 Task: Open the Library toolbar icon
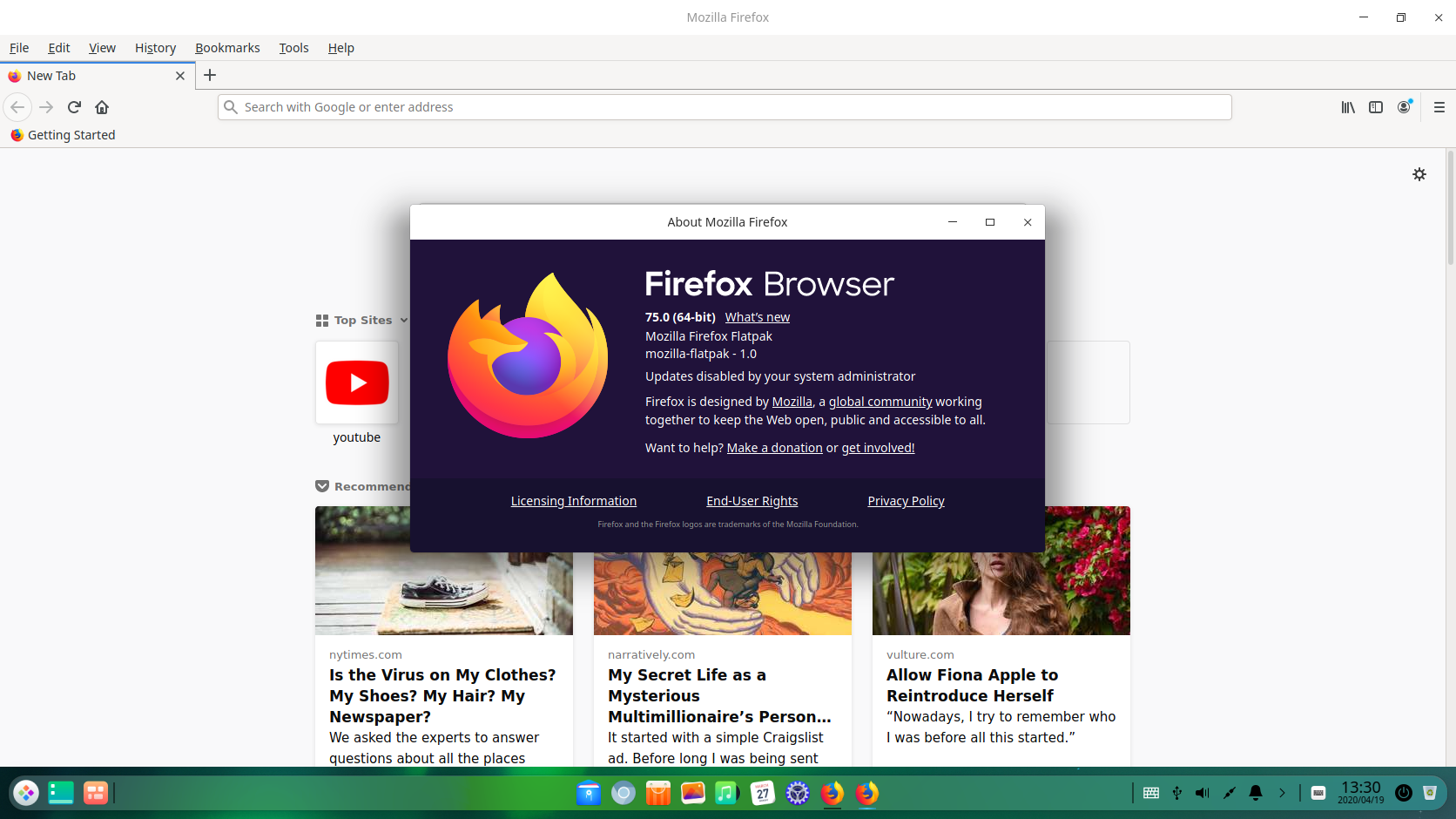coord(1348,107)
